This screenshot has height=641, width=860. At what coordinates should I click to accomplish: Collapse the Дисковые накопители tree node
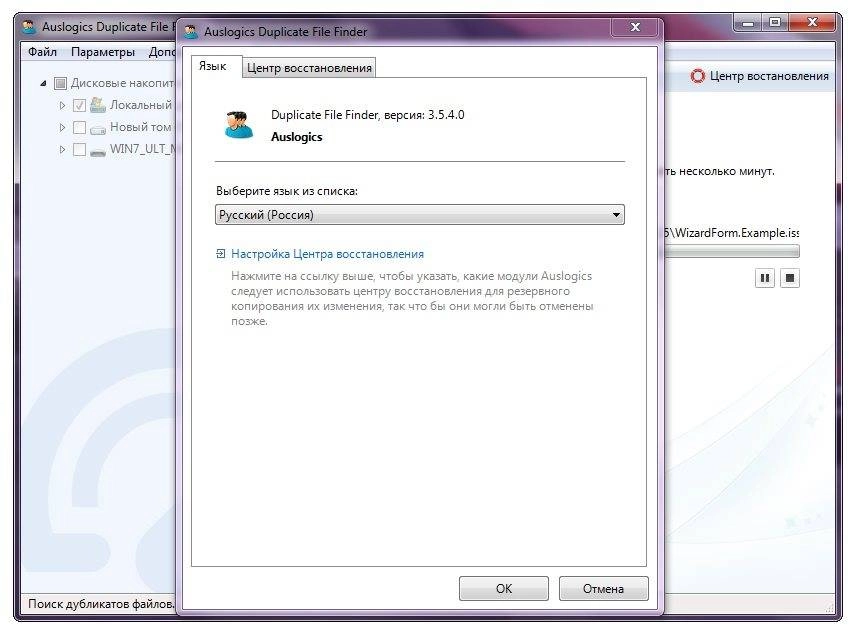pyautogui.click(x=43, y=83)
